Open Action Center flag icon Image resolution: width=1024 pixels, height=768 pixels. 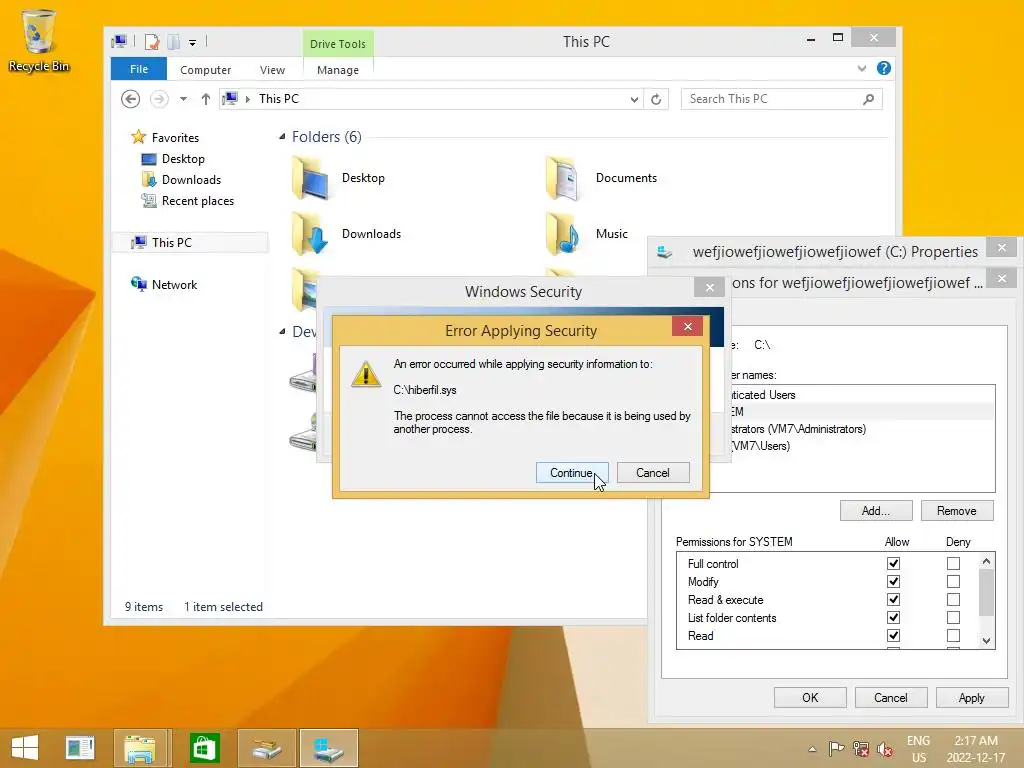(x=836, y=748)
